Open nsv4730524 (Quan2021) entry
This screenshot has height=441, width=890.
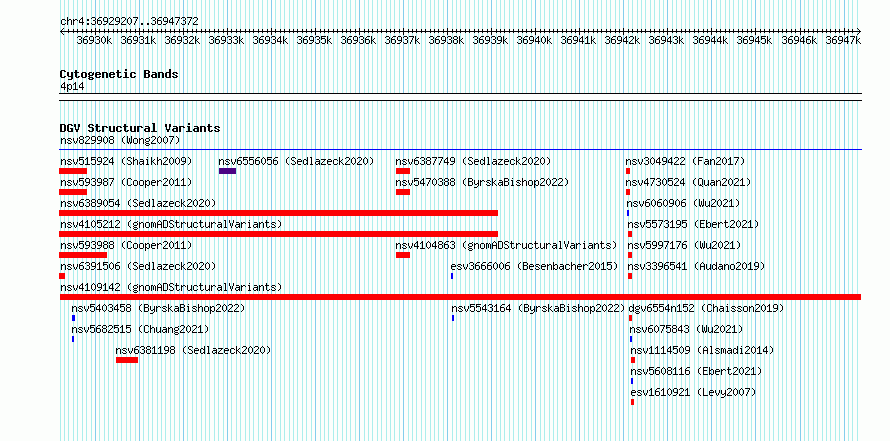[688, 182]
